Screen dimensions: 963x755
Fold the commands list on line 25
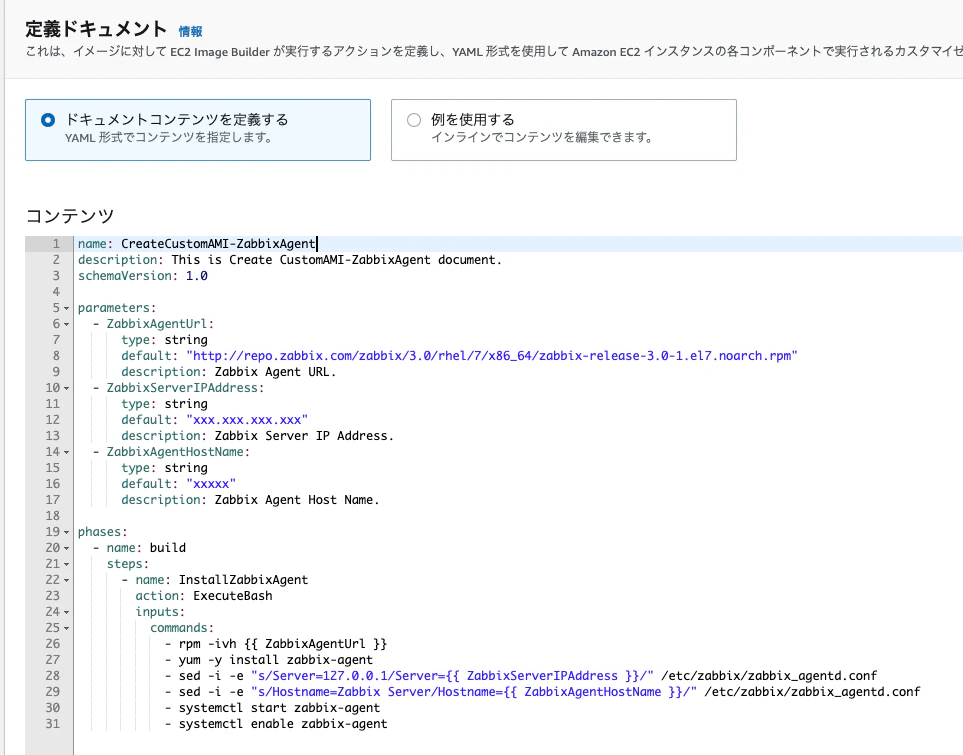click(66, 628)
